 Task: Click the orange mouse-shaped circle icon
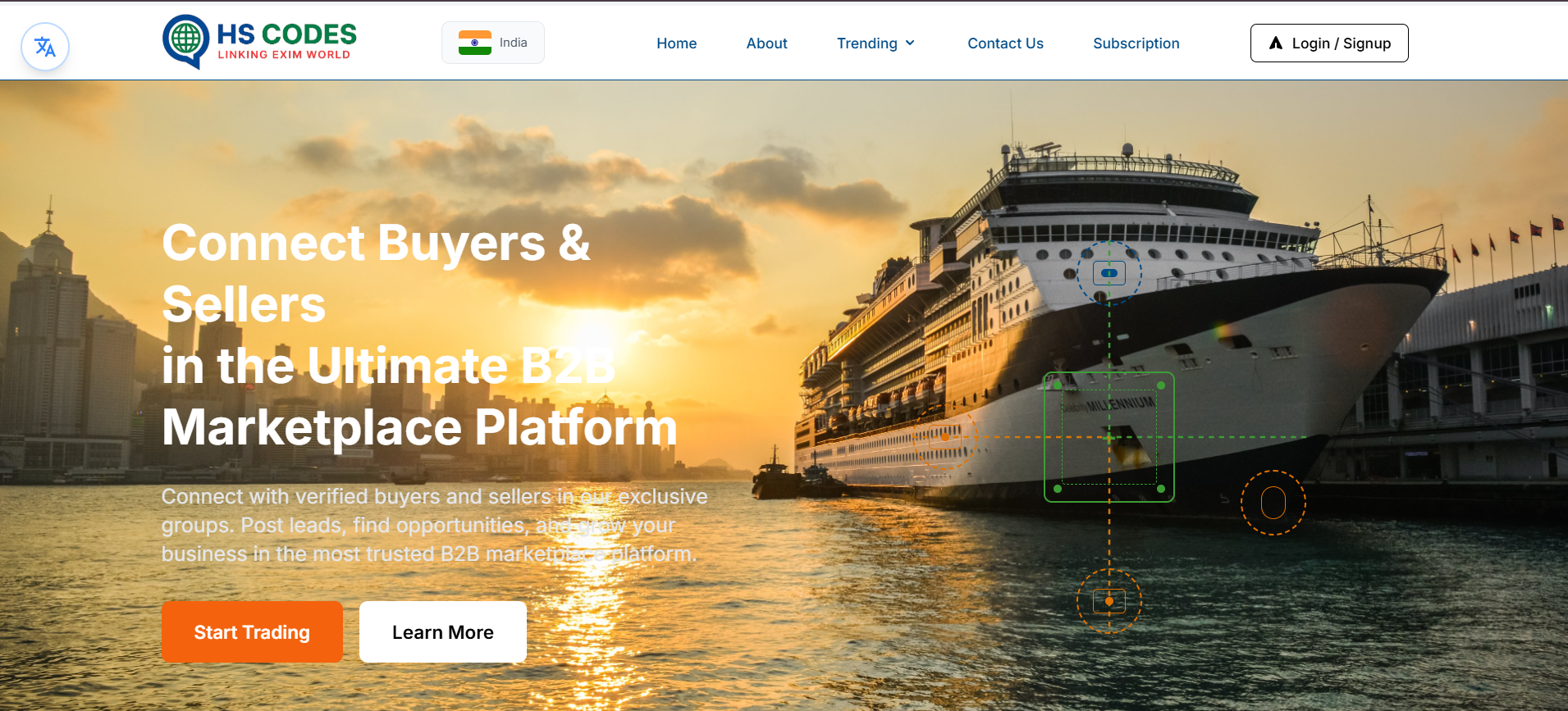[x=1273, y=503]
